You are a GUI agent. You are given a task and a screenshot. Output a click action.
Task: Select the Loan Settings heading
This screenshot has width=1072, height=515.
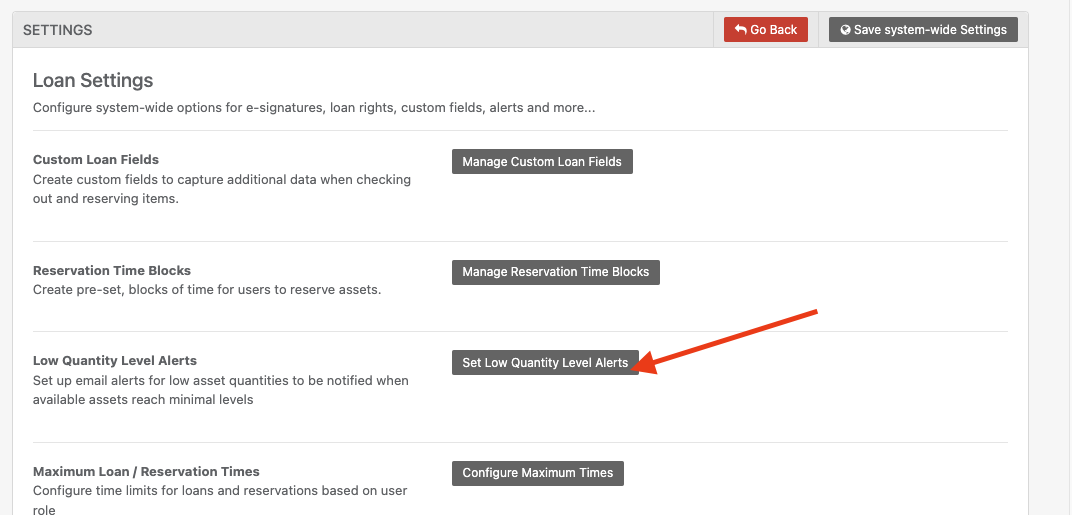[x=93, y=81]
